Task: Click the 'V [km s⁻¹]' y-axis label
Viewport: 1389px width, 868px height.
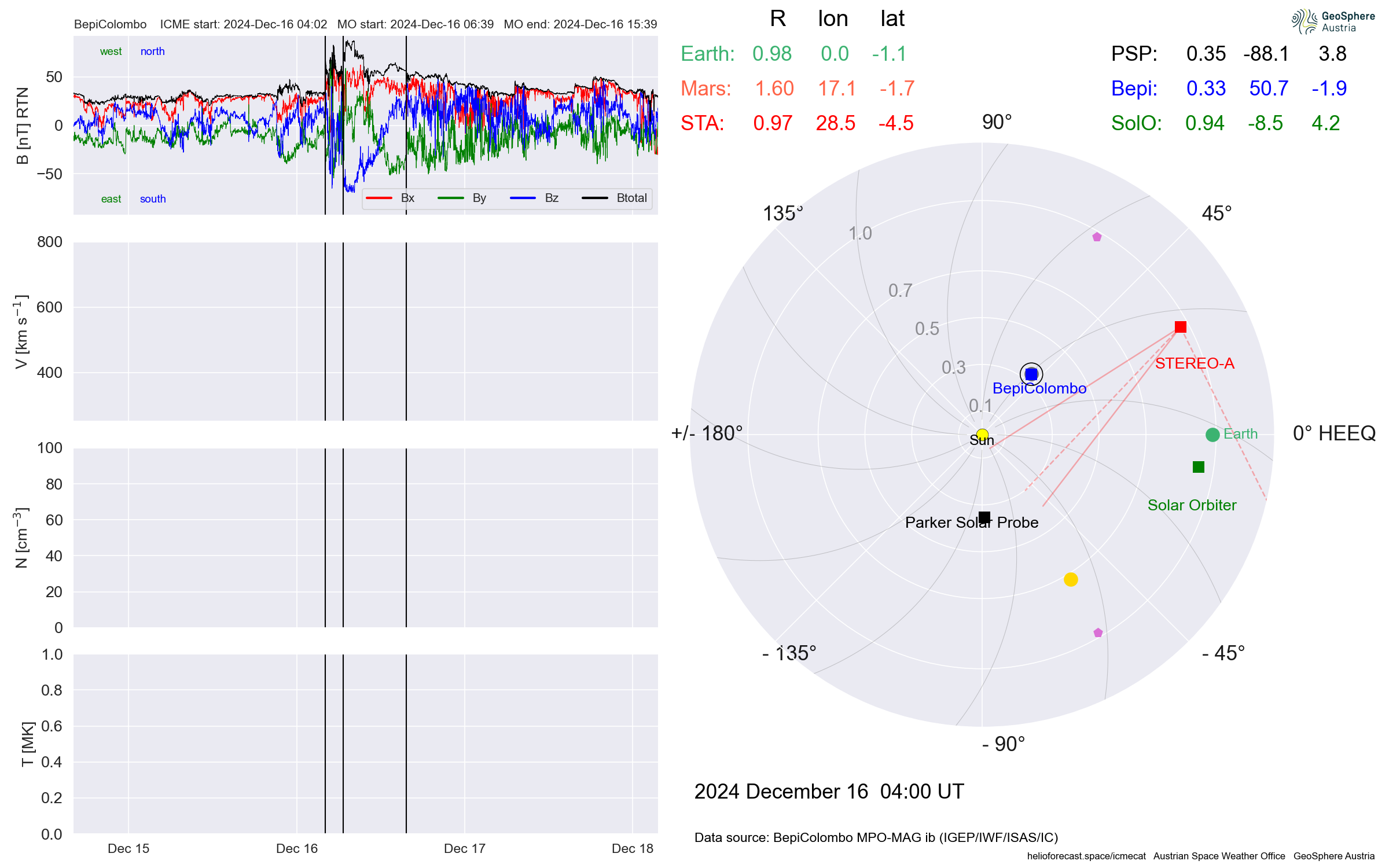Action: 21,332
